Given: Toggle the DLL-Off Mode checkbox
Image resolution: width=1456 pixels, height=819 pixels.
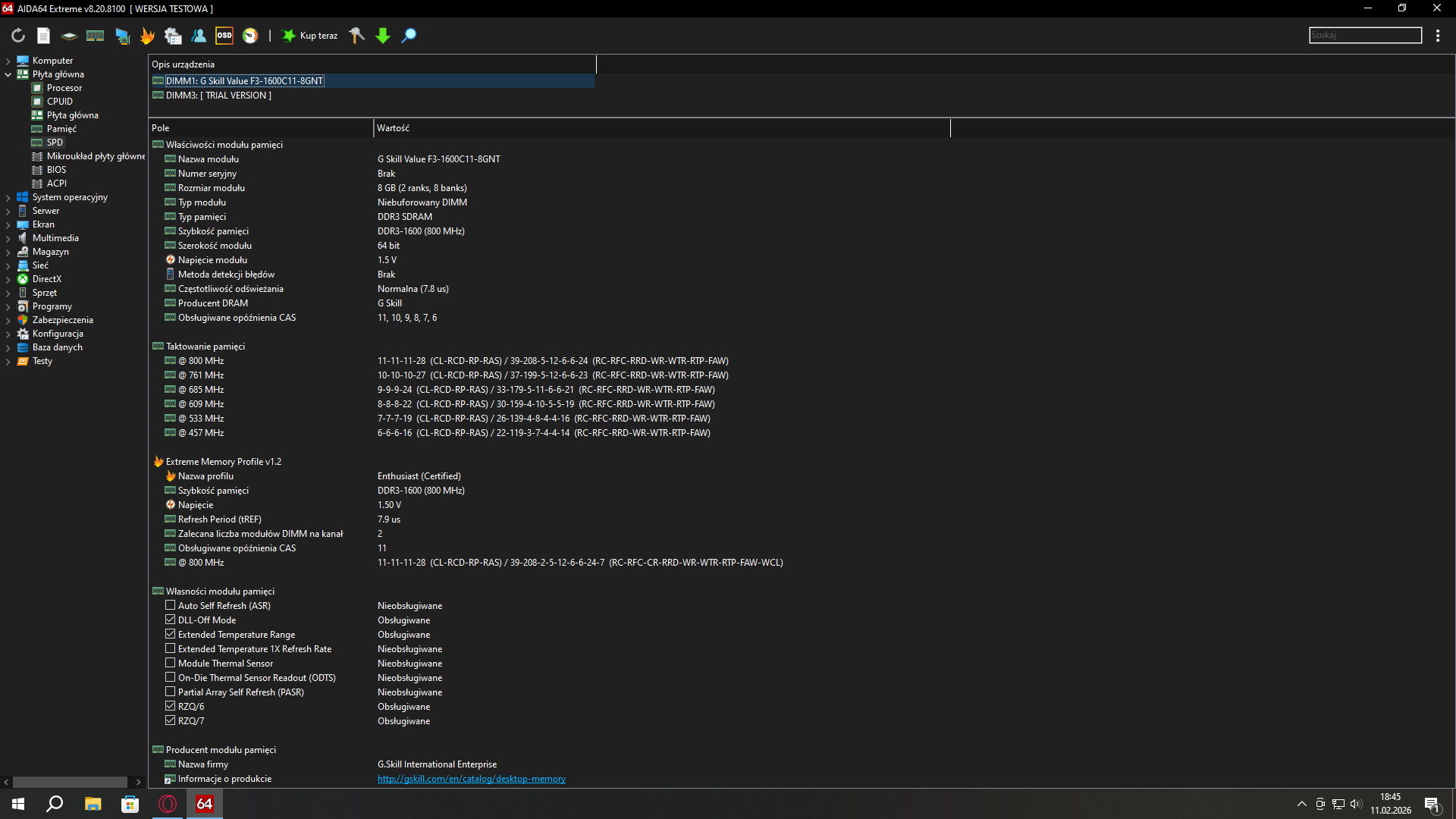Looking at the screenshot, I should (x=170, y=620).
